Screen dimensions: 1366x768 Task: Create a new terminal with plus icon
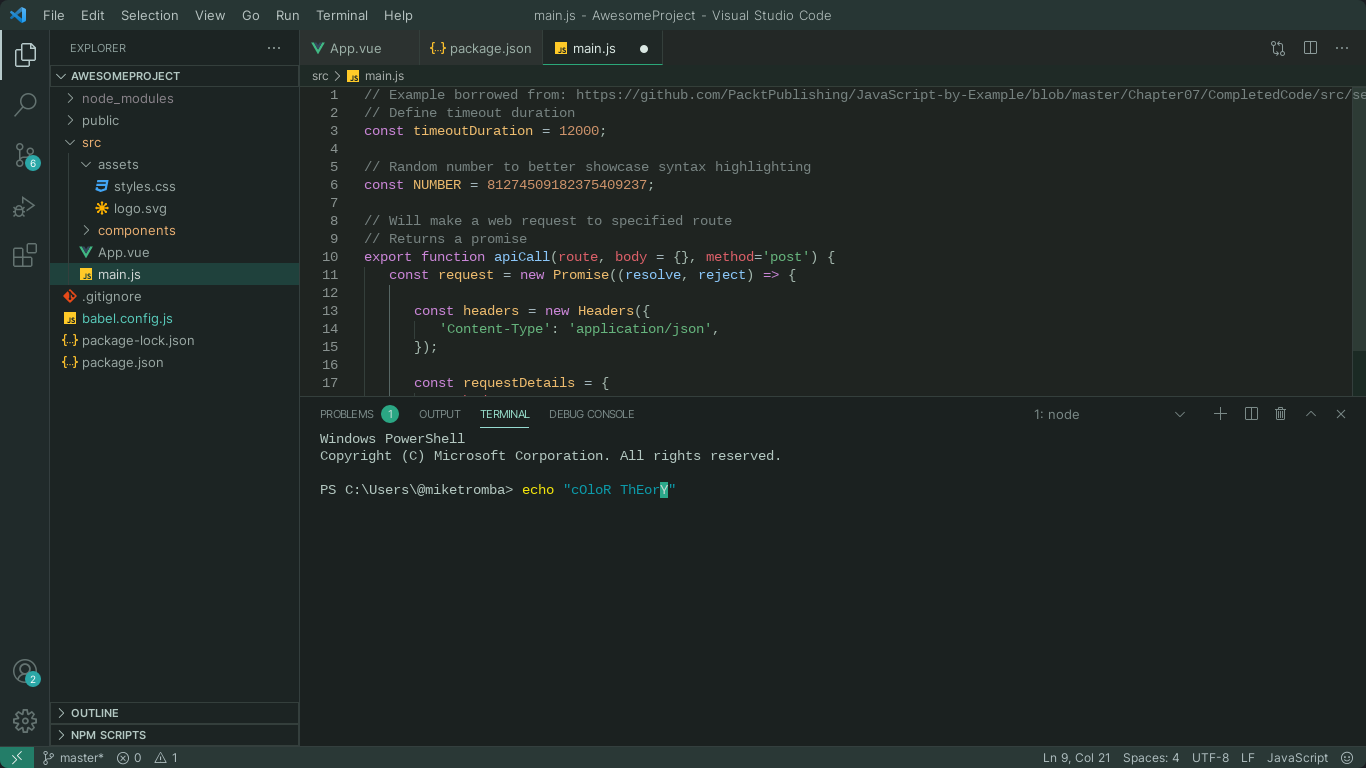pyautogui.click(x=1220, y=414)
